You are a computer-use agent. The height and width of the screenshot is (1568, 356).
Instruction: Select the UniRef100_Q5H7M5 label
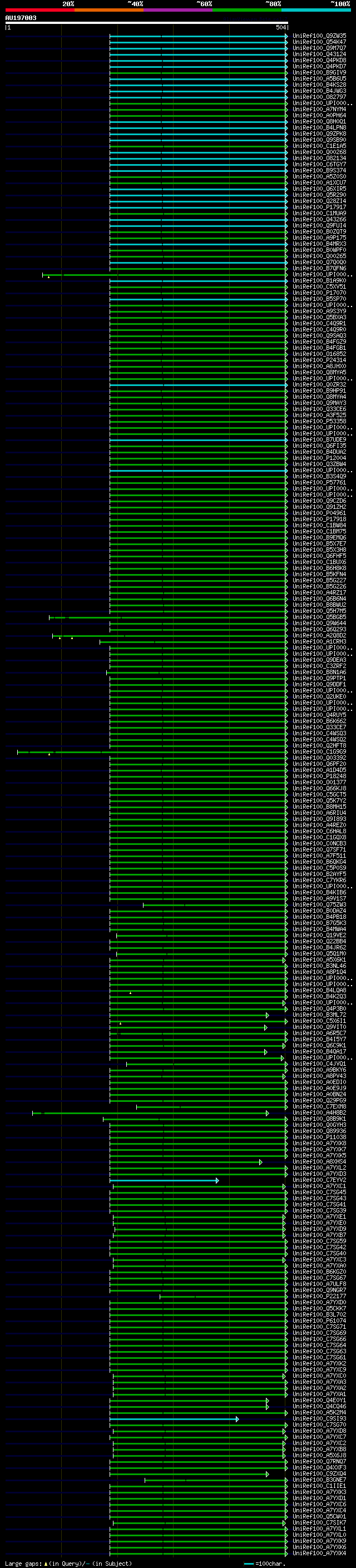click(x=319, y=611)
